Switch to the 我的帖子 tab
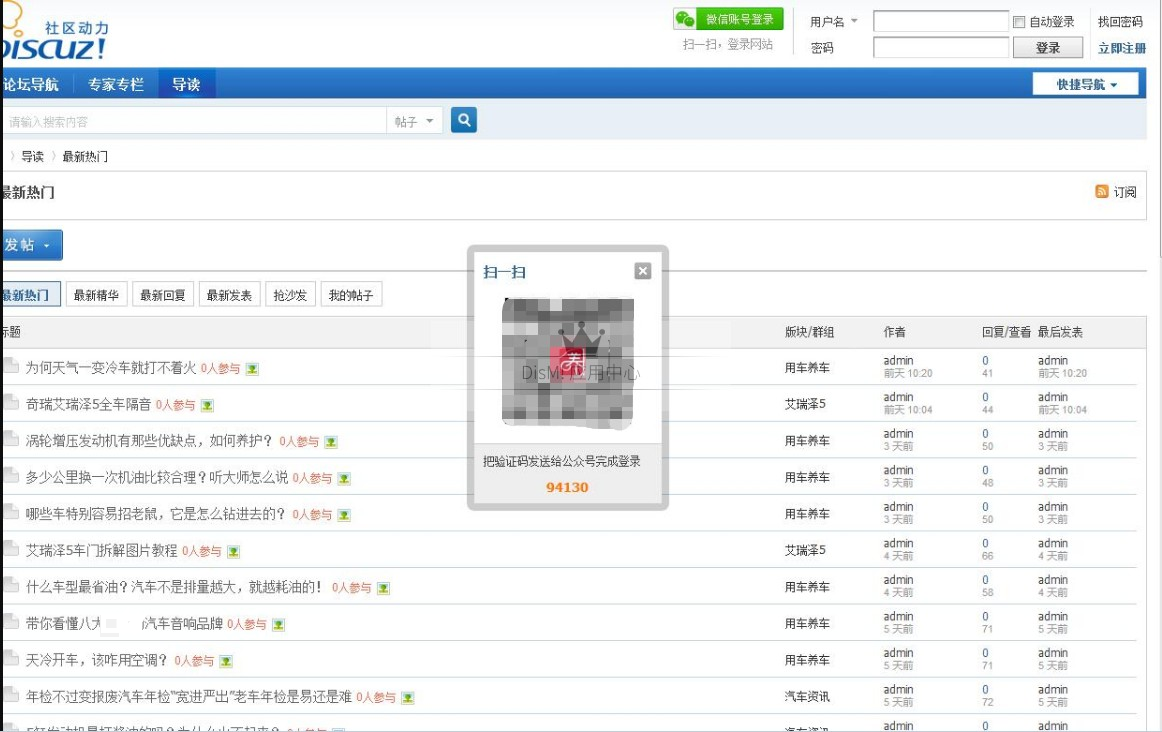 point(351,295)
